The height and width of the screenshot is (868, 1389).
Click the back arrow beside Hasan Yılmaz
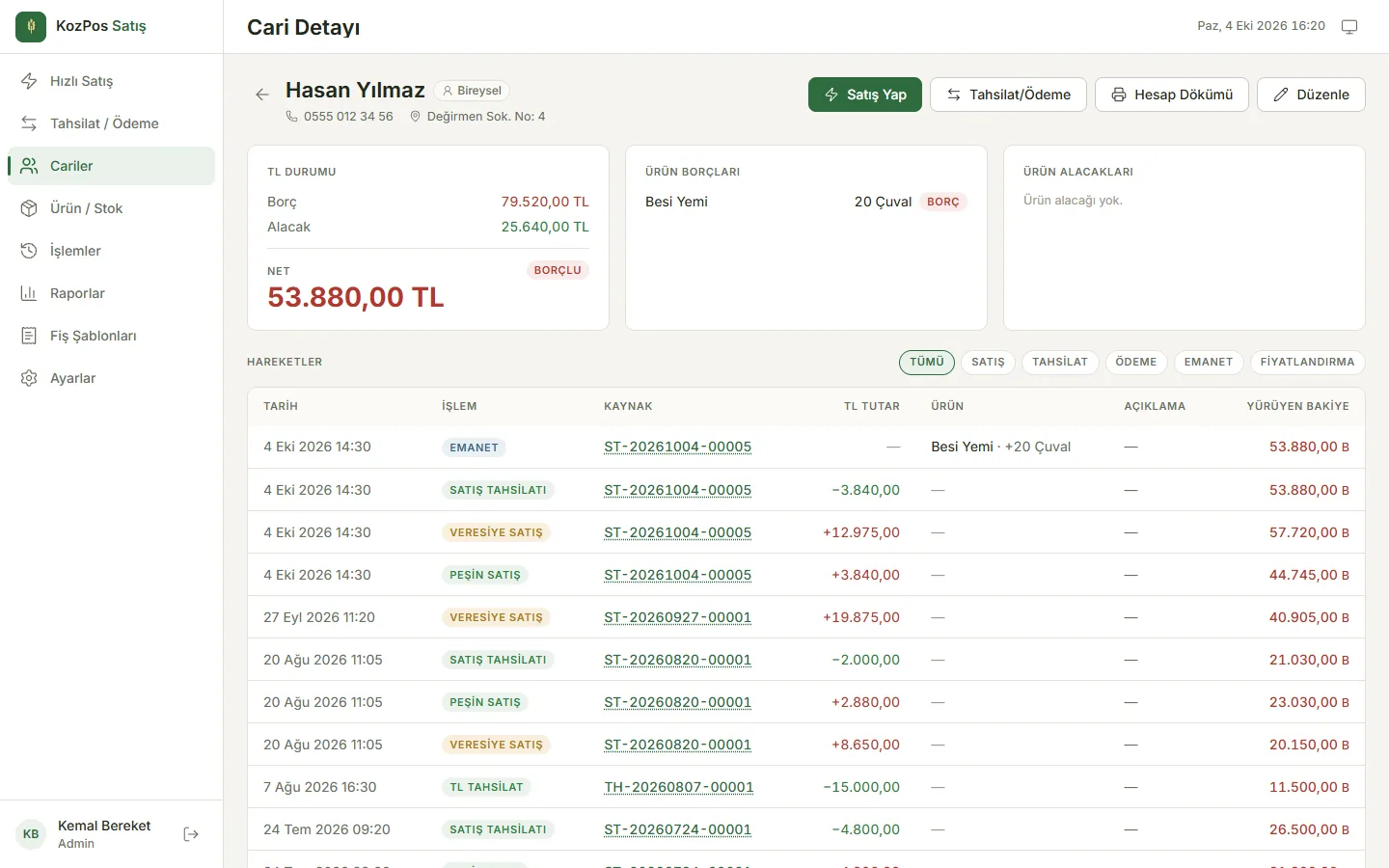(262, 95)
